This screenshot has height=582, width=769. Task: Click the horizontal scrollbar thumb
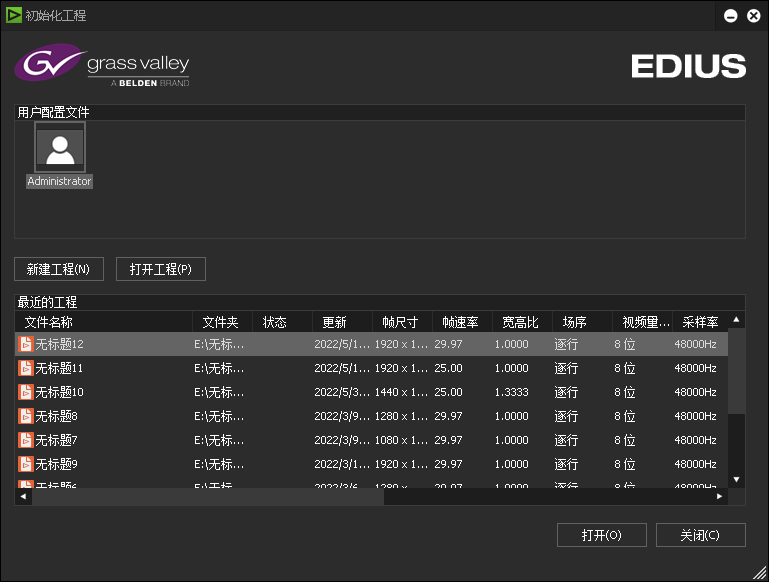coord(208,496)
